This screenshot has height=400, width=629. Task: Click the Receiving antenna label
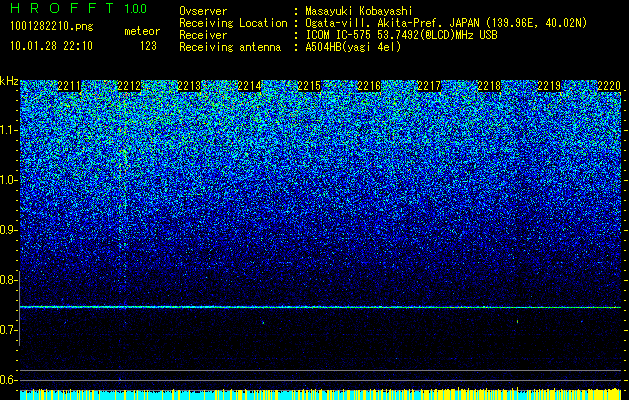pos(230,47)
